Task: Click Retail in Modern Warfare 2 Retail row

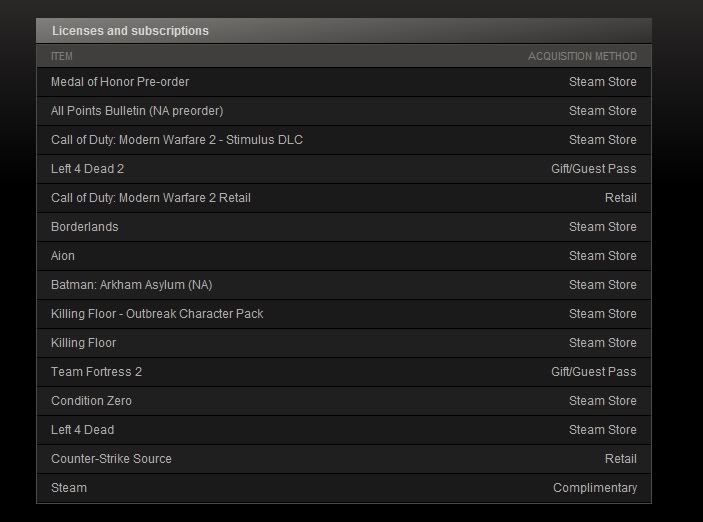Action: (621, 198)
